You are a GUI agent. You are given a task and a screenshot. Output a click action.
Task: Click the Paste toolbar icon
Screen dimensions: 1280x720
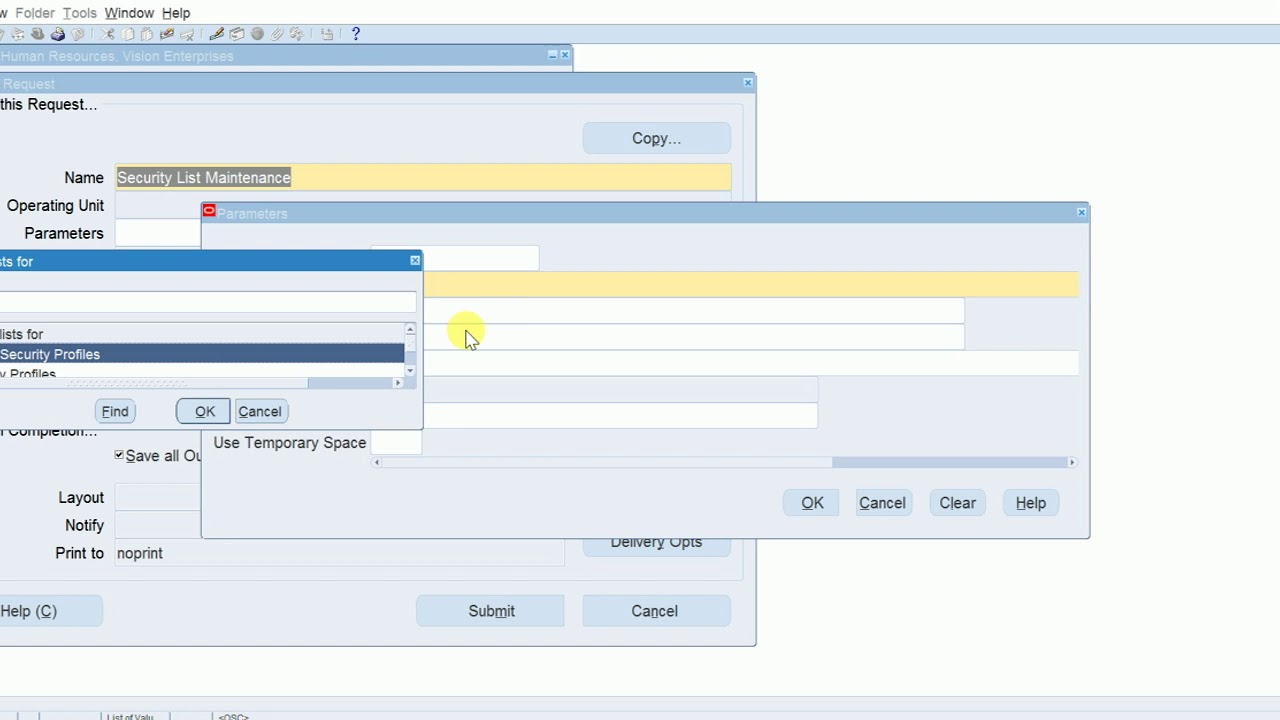(x=146, y=34)
